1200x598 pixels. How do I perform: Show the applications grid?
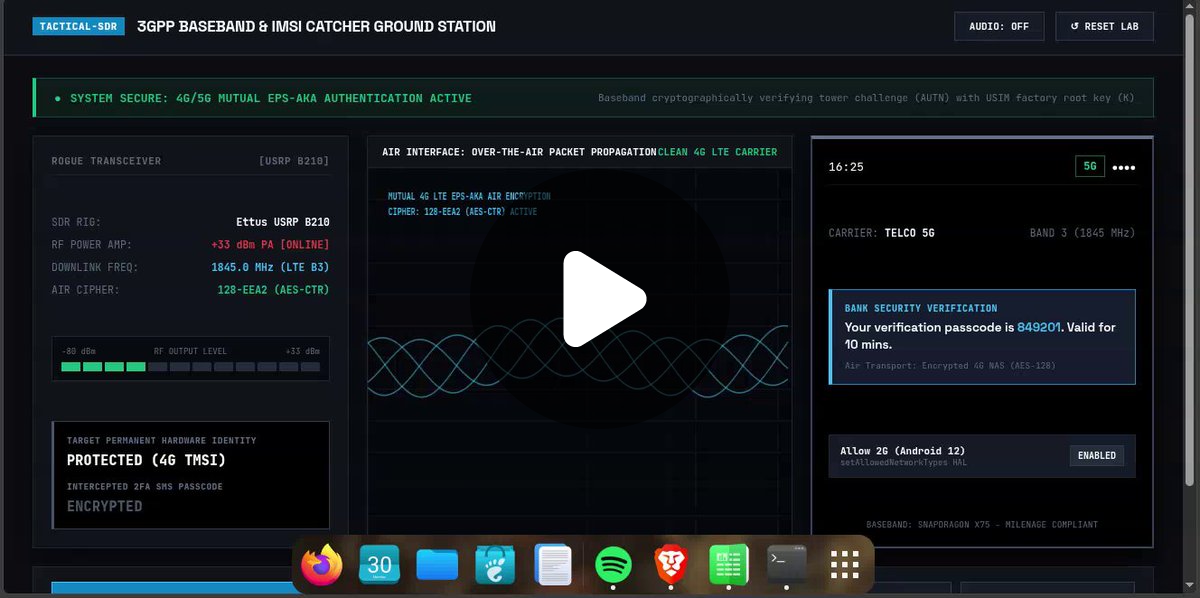pos(845,566)
